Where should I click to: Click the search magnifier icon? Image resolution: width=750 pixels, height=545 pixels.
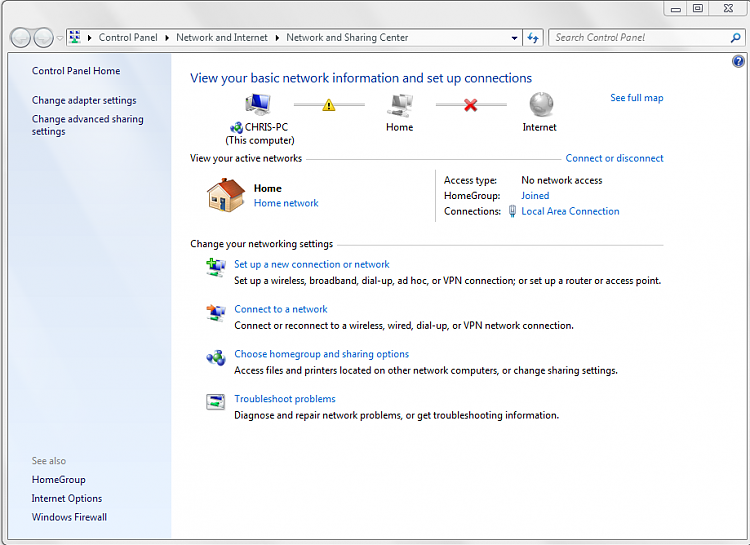(736, 38)
